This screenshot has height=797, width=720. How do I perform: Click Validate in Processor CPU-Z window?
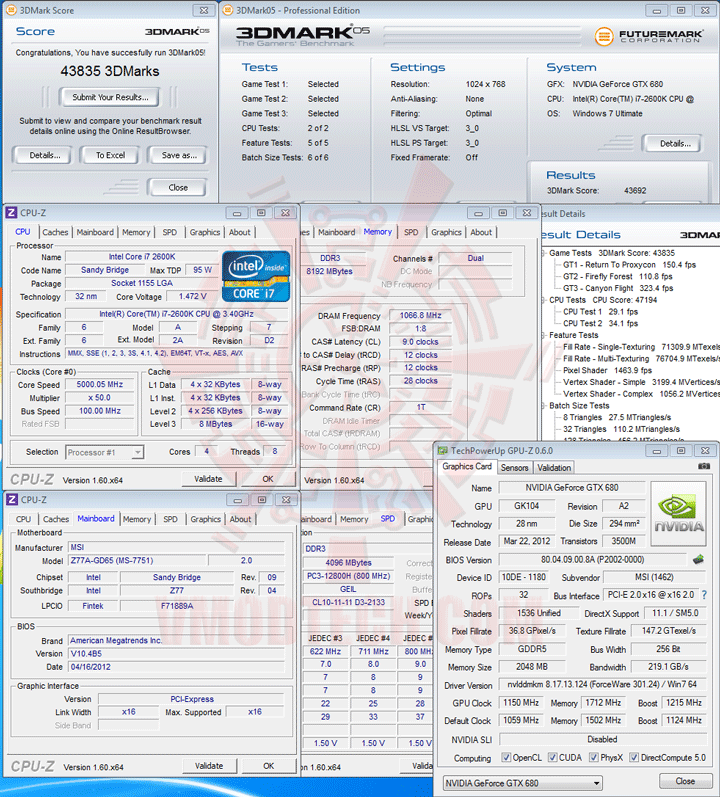pyautogui.click(x=208, y=479)
